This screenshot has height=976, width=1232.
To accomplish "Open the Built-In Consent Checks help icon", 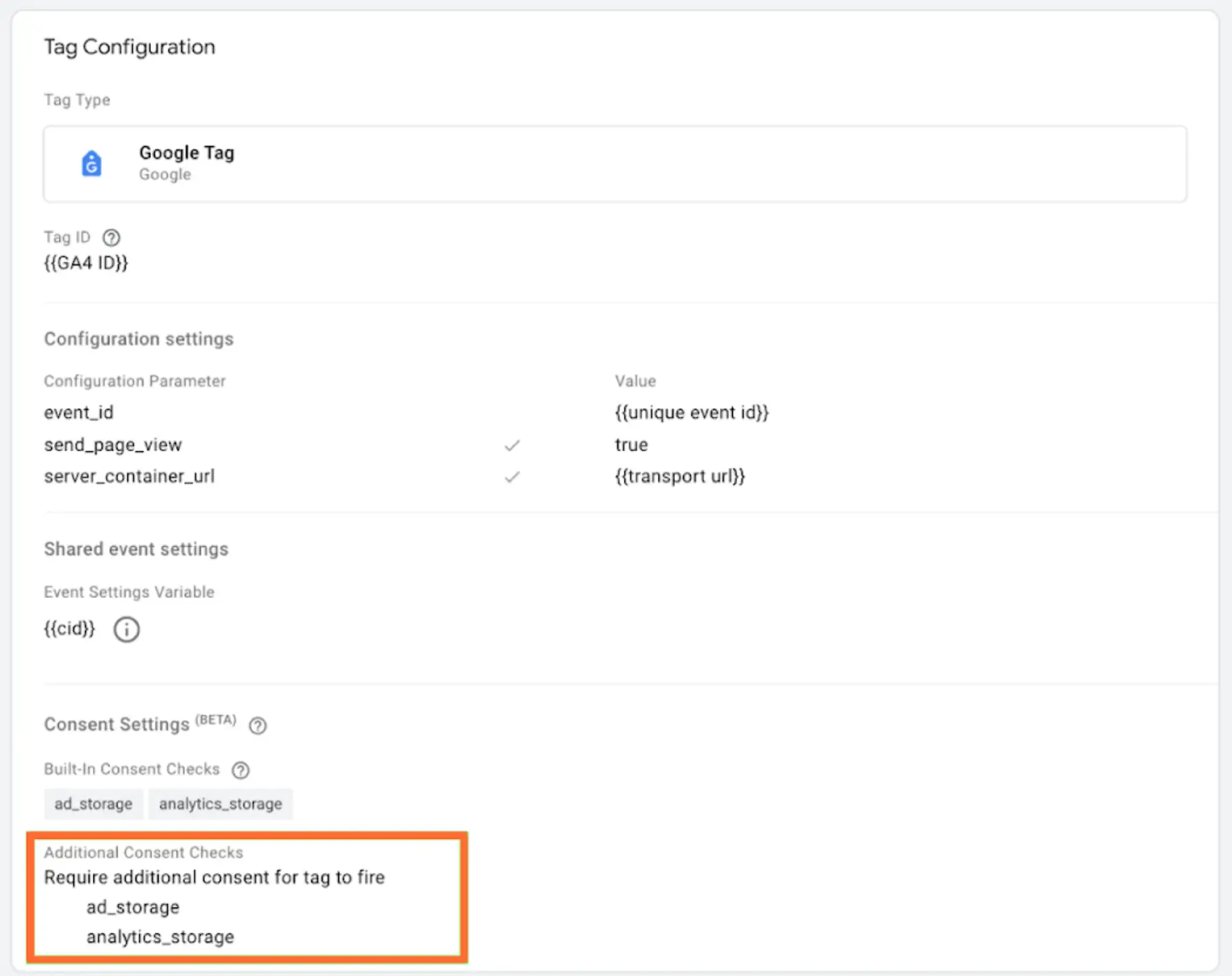I will [x=241, y=770].
